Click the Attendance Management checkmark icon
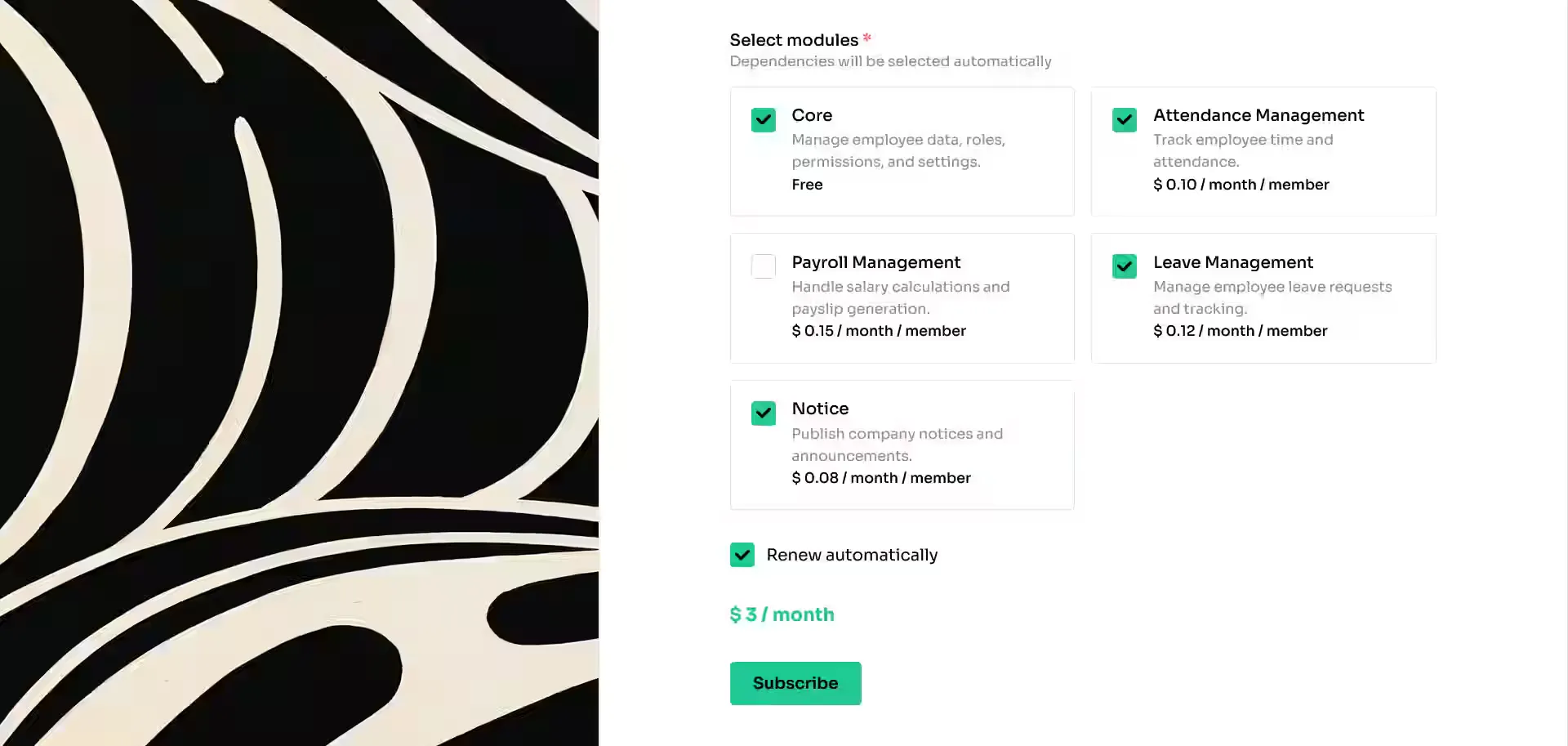The width and height of the screenshot is (1568, 746). [x=1124, y=120]
